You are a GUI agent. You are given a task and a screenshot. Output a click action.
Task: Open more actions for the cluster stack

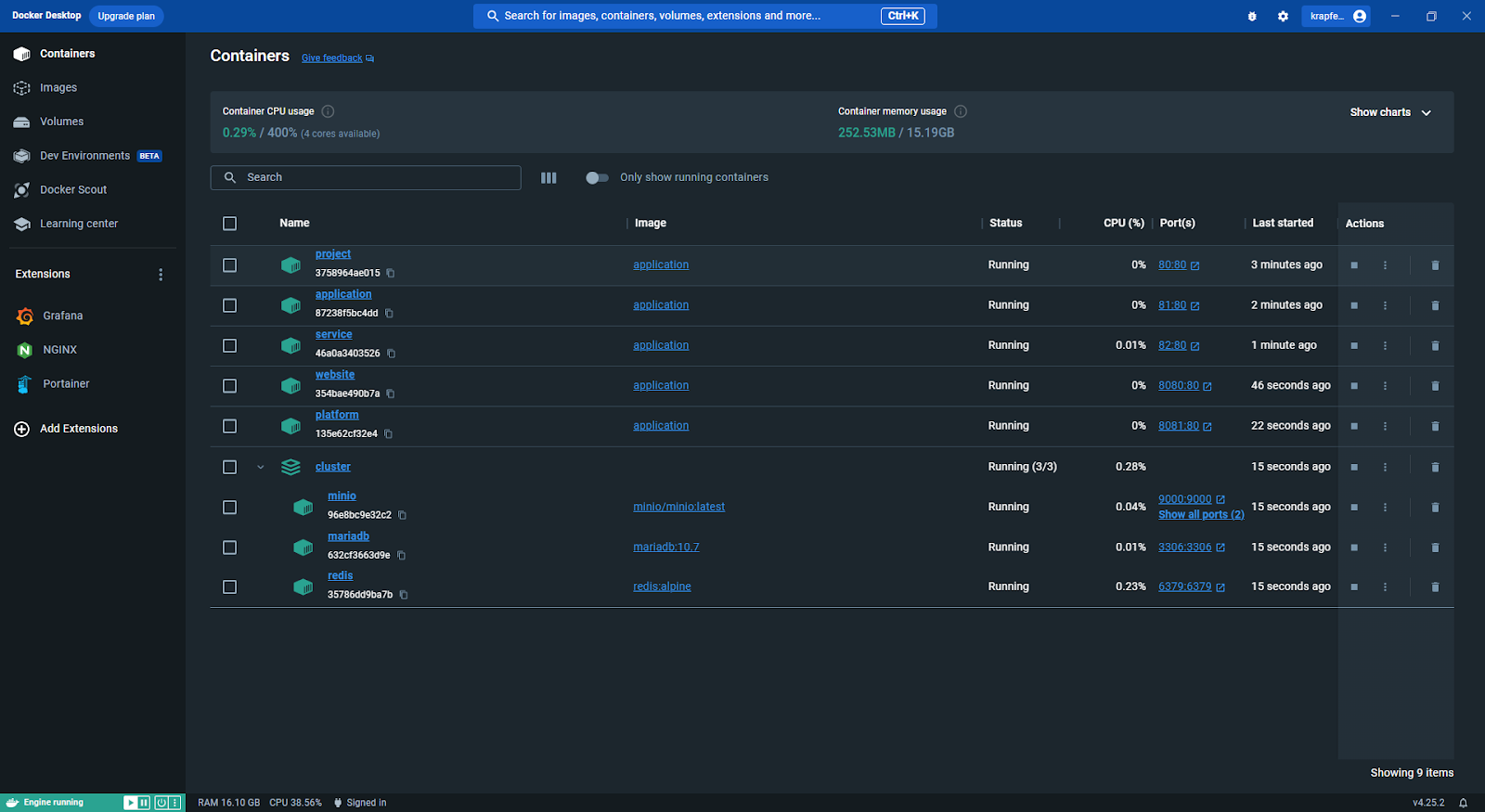pyautogui.click(x=1385, y=467)
